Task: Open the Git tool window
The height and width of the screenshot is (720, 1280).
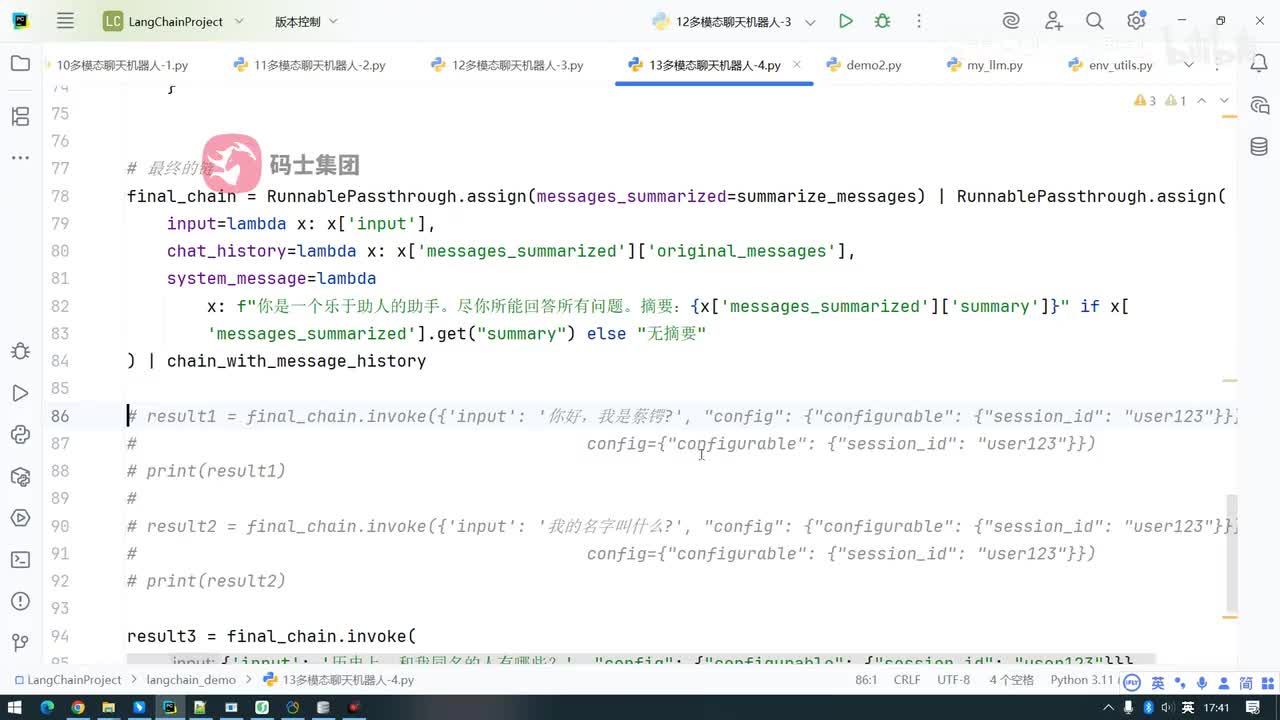Action: point(20,642)
